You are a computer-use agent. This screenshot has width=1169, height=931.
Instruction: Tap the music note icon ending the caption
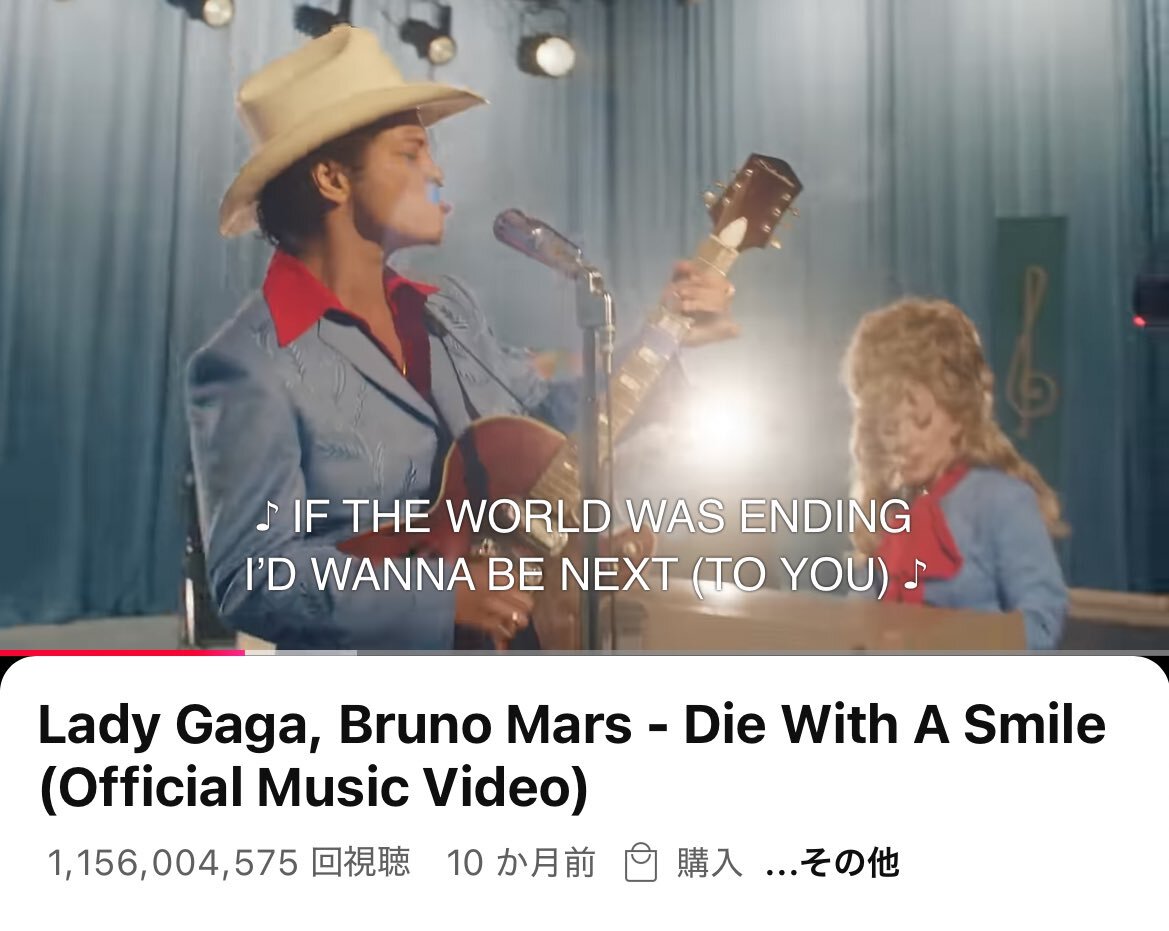(914, 575)
